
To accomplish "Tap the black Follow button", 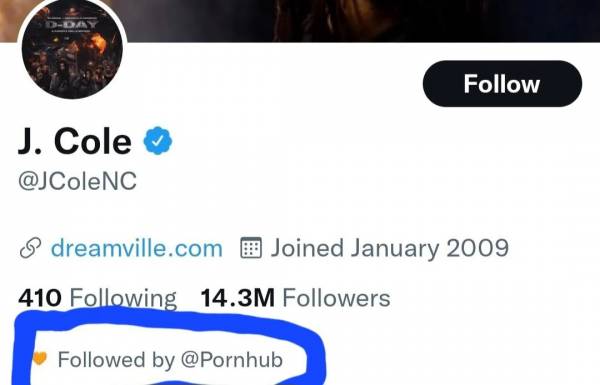I will pos(502,83).
